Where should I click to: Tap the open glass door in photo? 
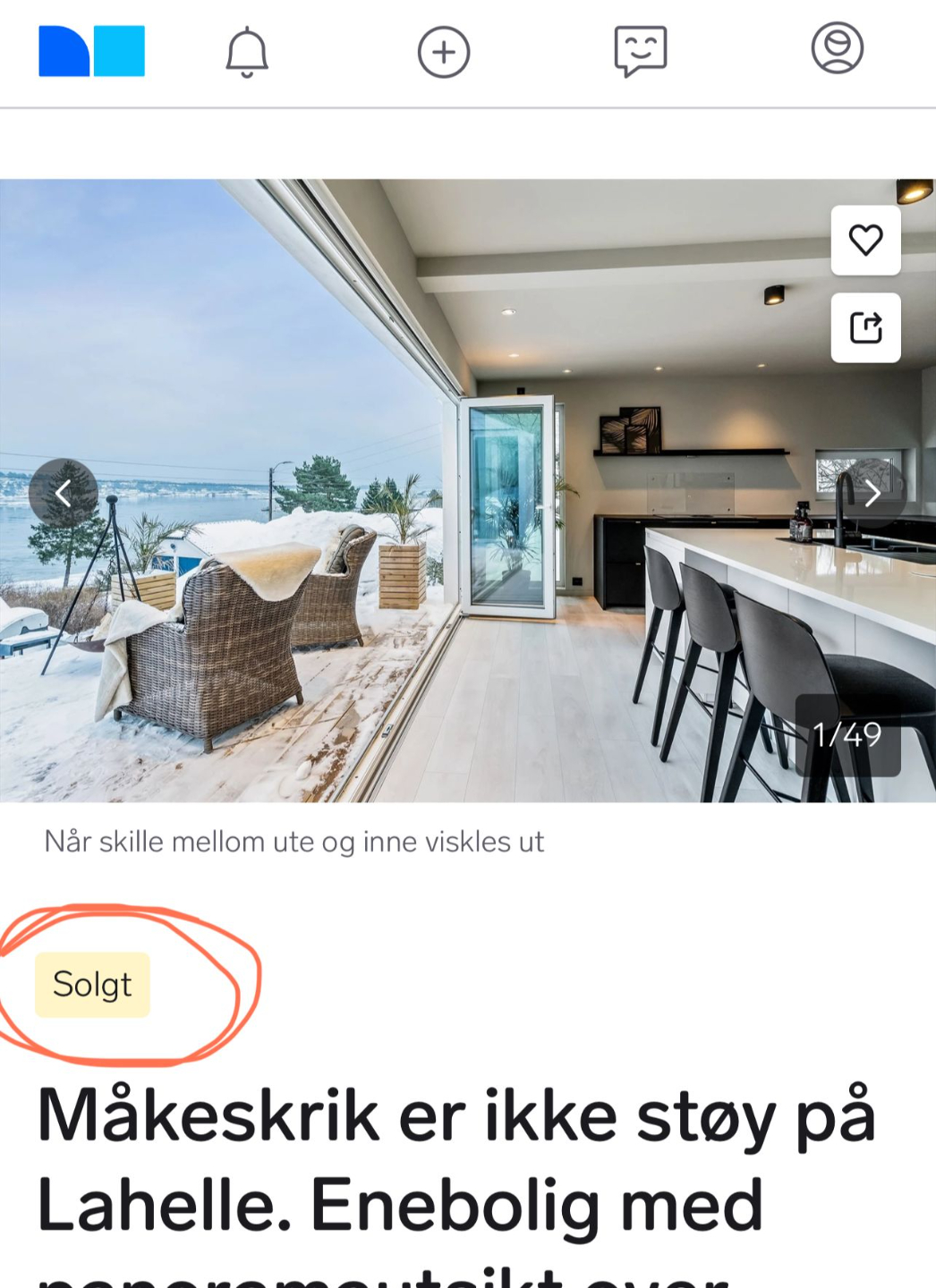tap(508, 507)
